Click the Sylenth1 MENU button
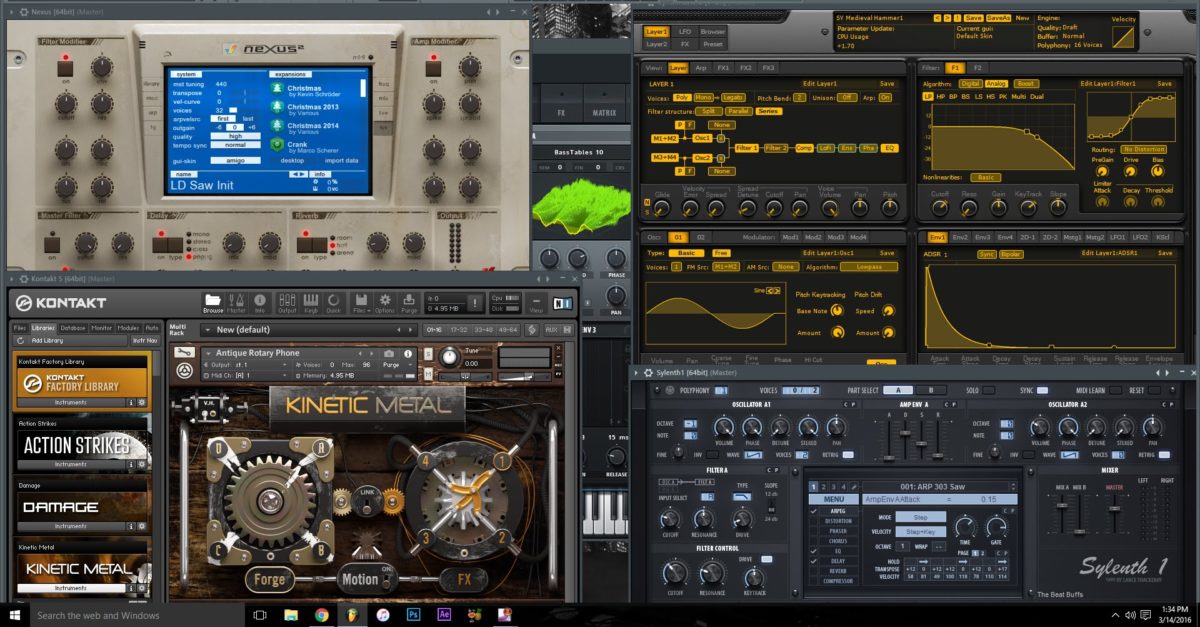 pyautogui.click(x=834, y=499)
